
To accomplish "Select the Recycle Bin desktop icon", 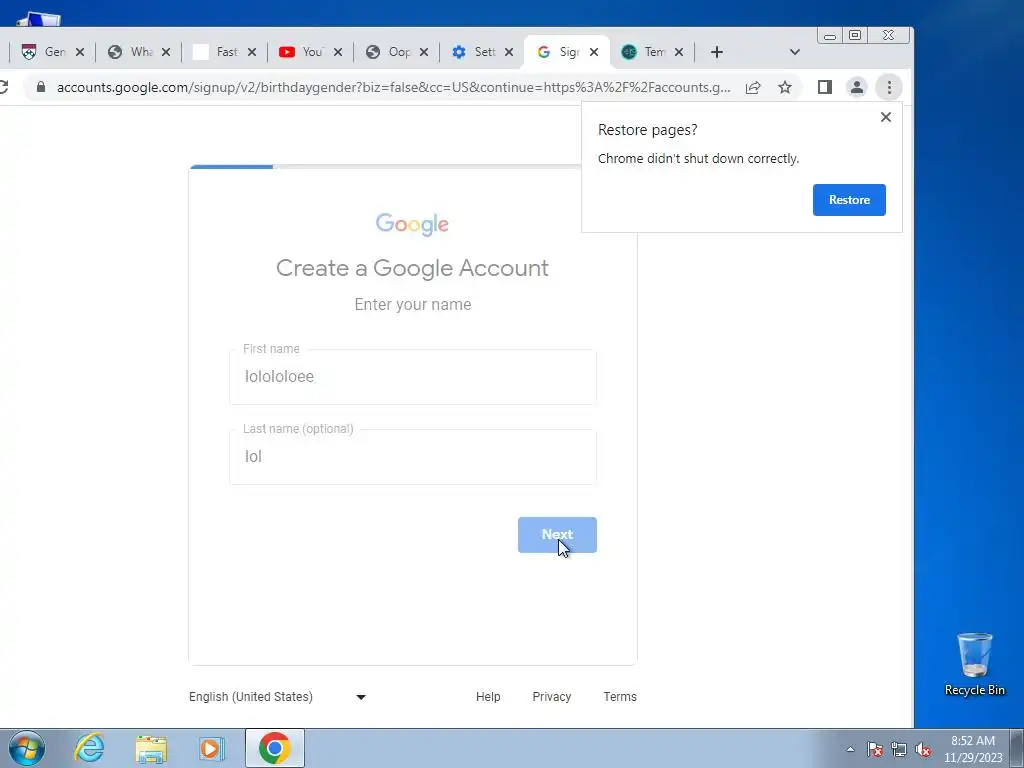I will tap(974, 664).
